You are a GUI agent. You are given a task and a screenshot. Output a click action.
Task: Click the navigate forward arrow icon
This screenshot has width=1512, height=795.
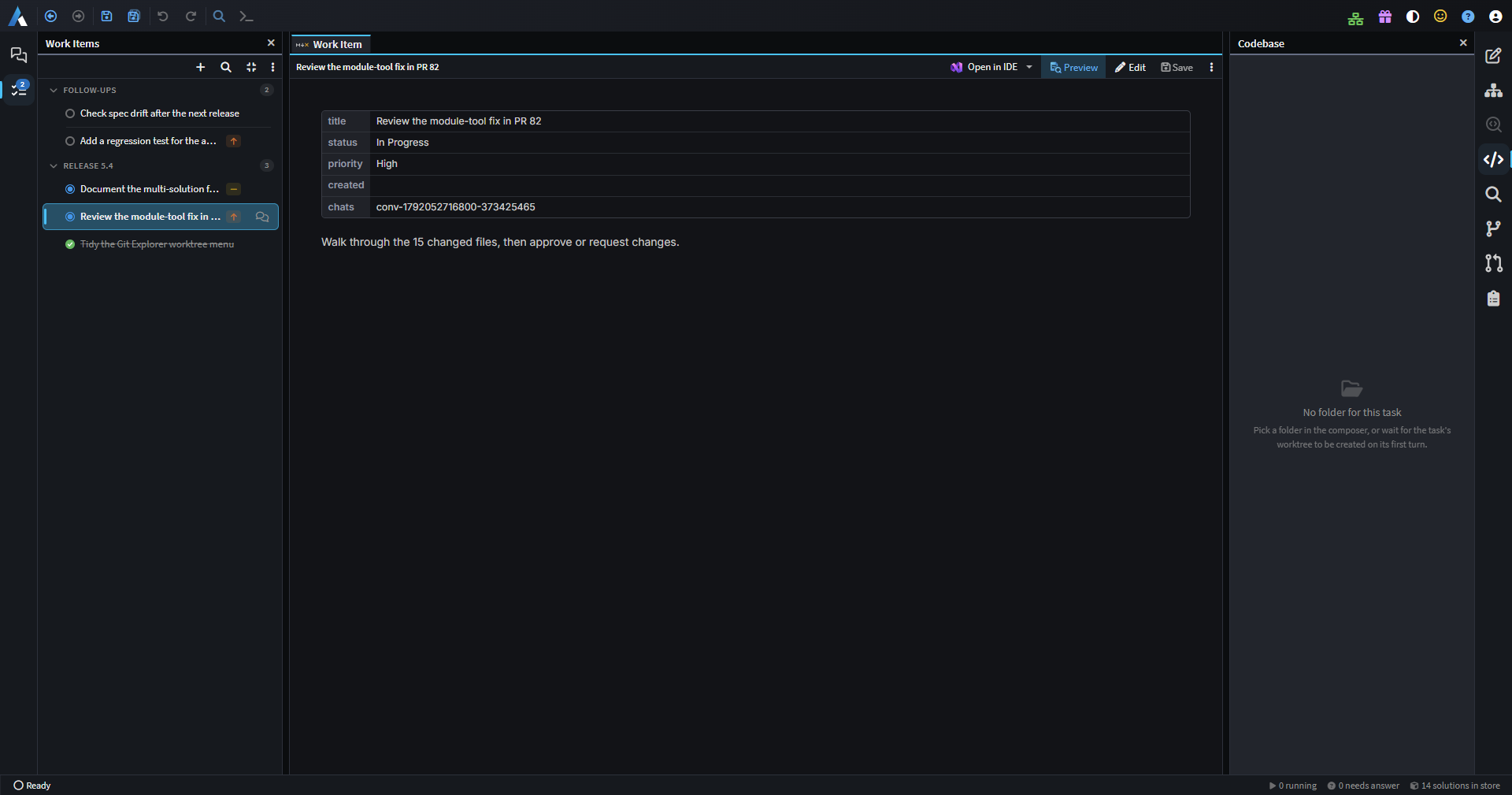pos(78,16)
